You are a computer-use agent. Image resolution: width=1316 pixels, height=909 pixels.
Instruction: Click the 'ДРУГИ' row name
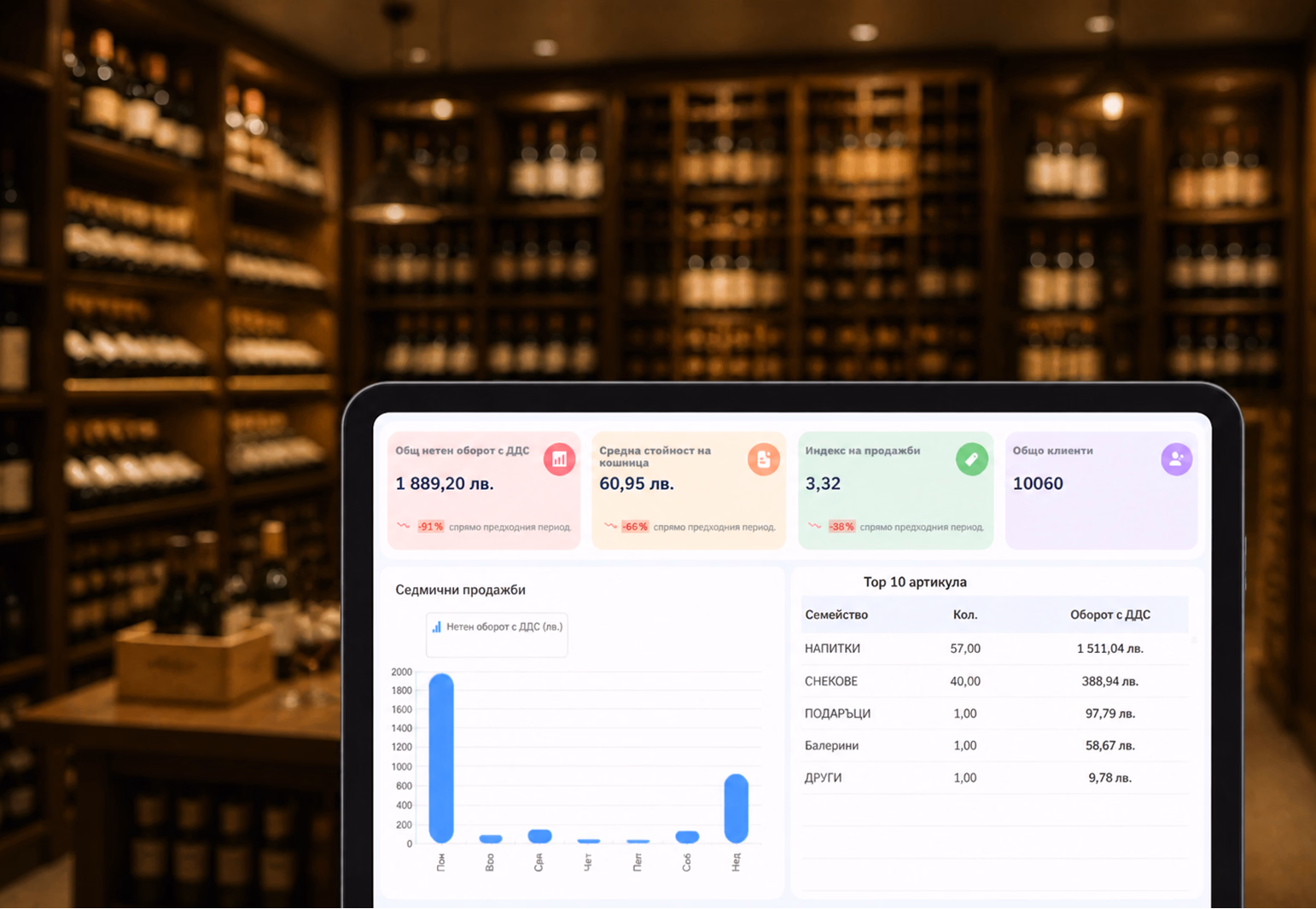coord(823,778)
